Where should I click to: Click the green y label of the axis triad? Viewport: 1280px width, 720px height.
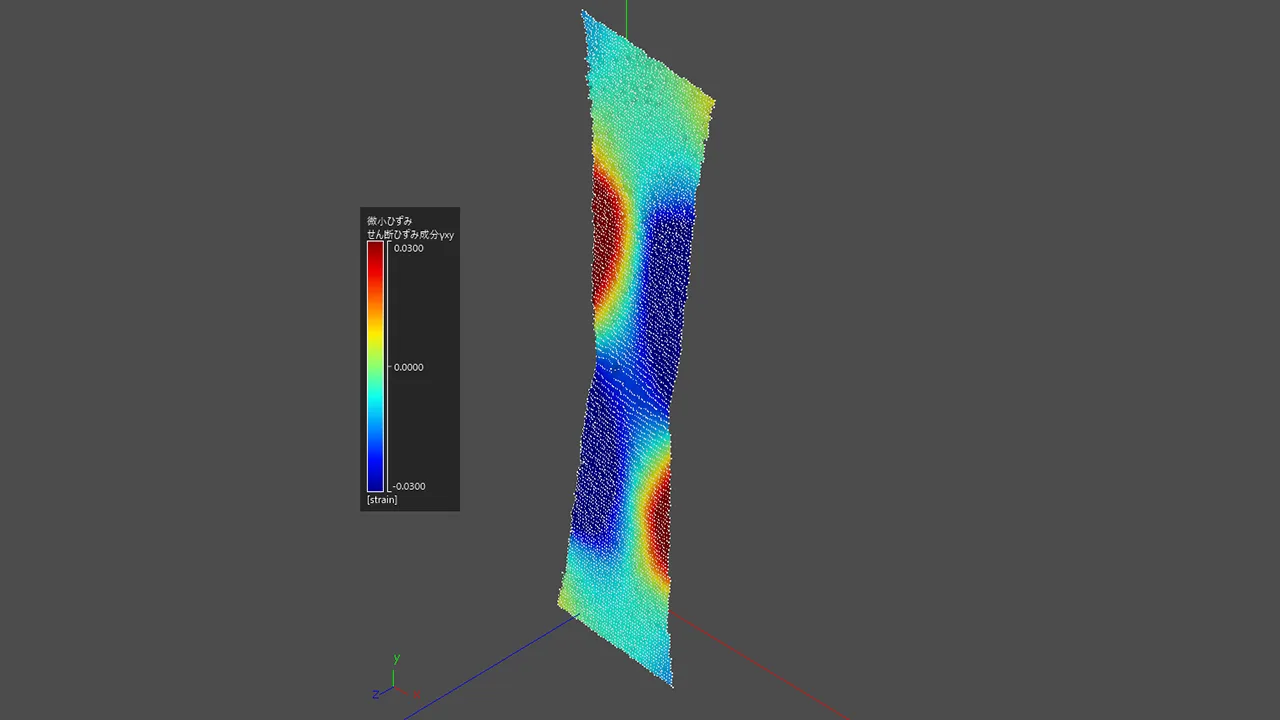pyautogui.click(x=397, y=658)
